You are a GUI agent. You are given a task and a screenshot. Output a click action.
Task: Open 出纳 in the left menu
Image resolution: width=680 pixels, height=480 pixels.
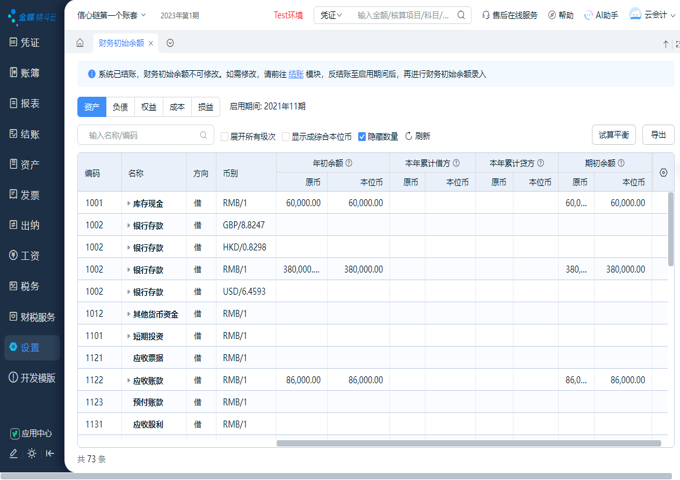30,225
